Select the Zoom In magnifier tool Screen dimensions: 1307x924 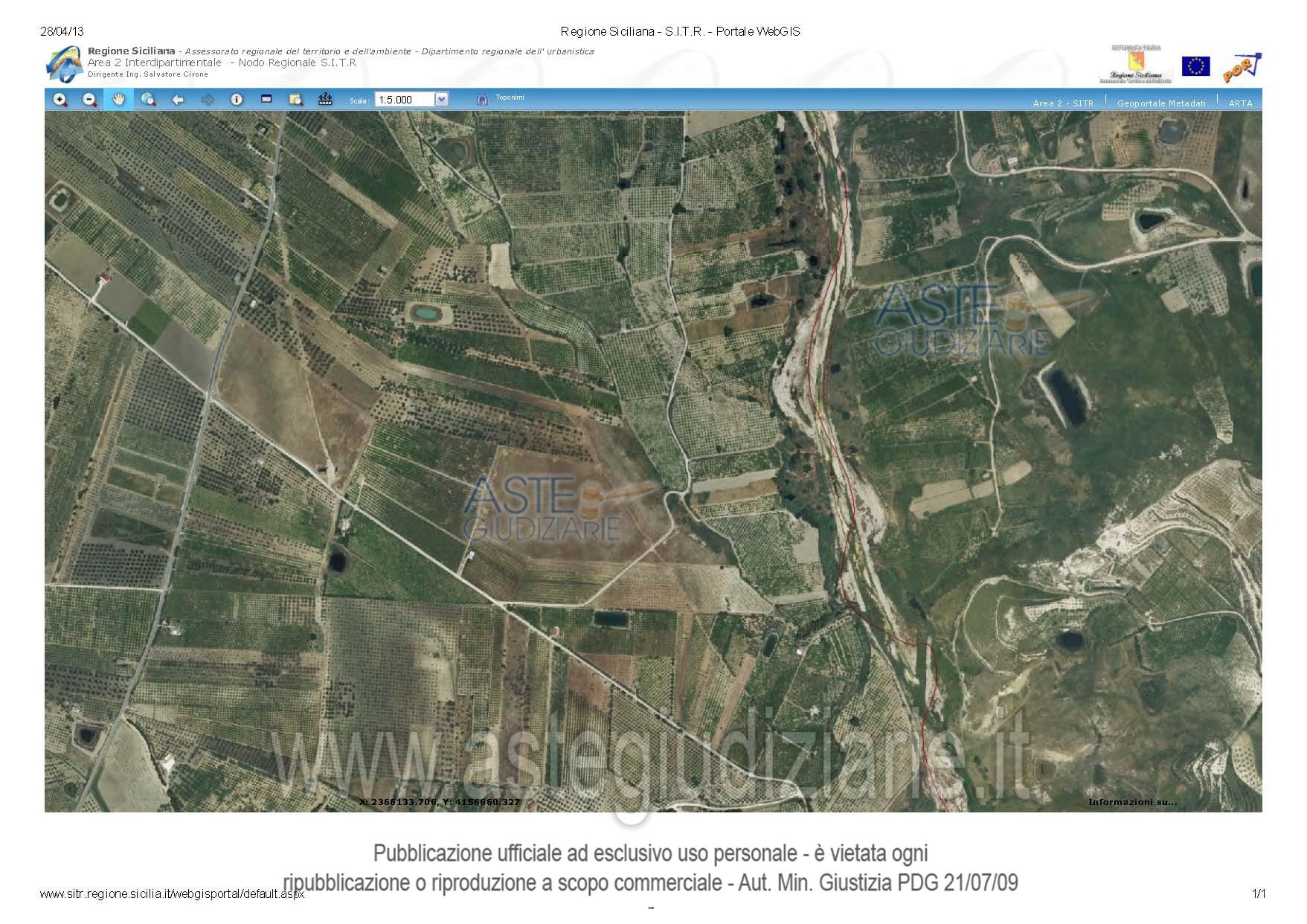[x=60, y=100]
